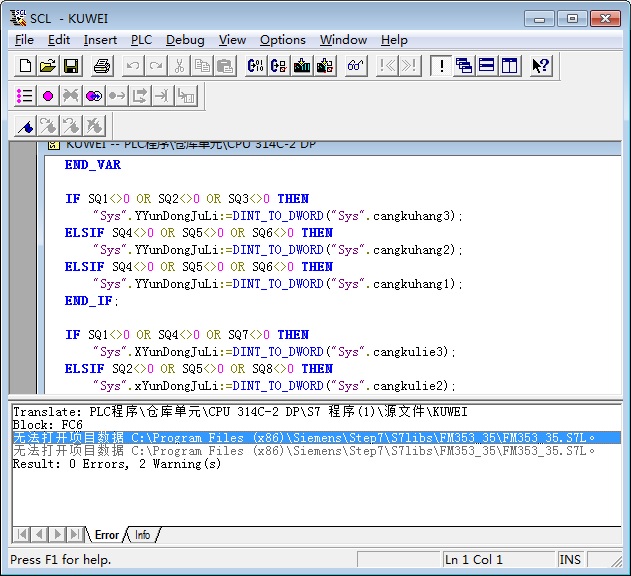
Task: Select the highlighted FM353_35.S7L warning line
Action: click(x=316, y=438)
